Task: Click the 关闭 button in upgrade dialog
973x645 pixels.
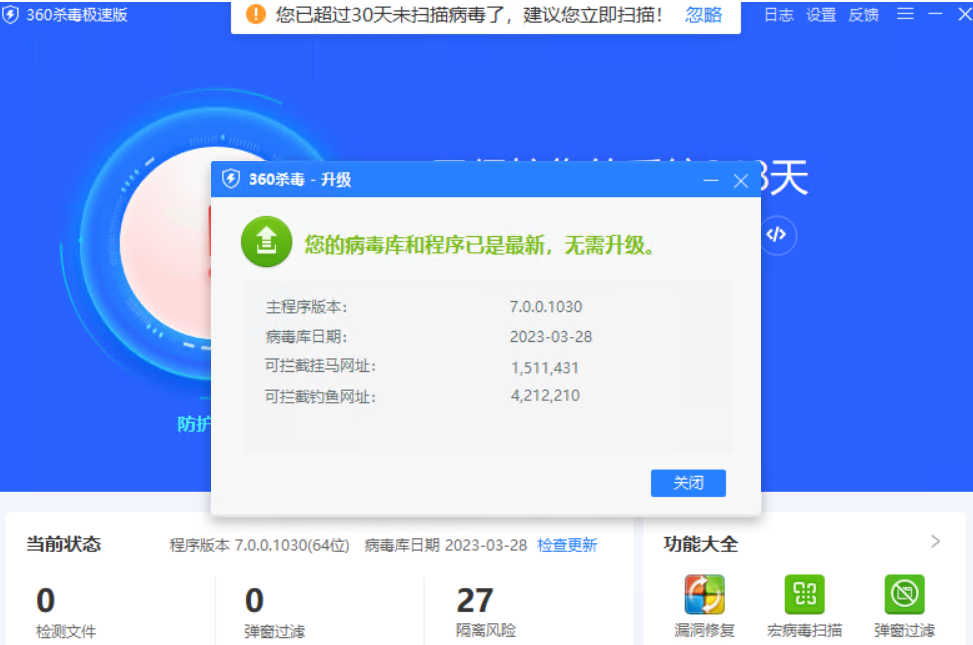Action: (688, 483)
